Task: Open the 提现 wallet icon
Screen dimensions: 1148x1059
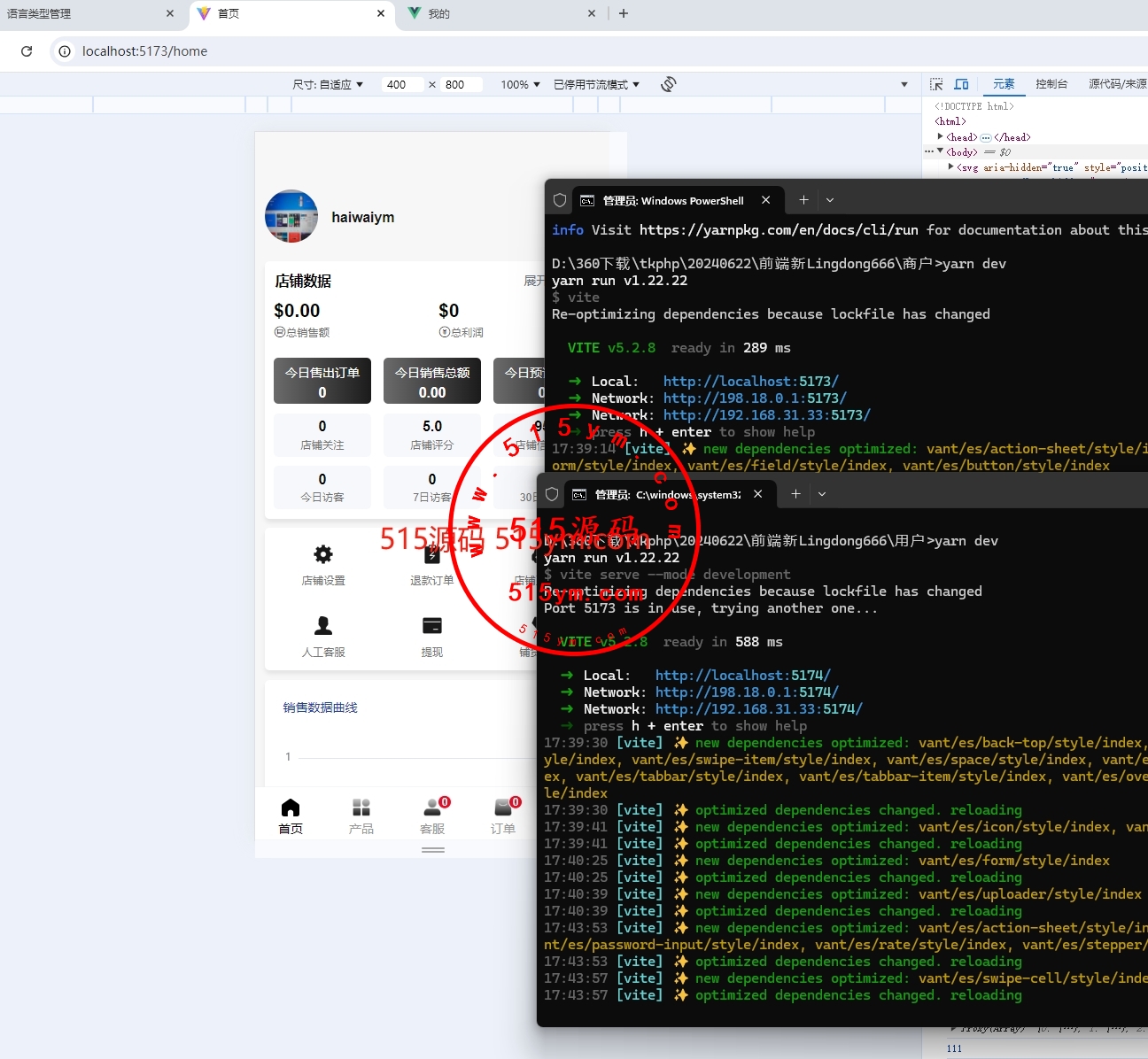Action: [431, 626]
